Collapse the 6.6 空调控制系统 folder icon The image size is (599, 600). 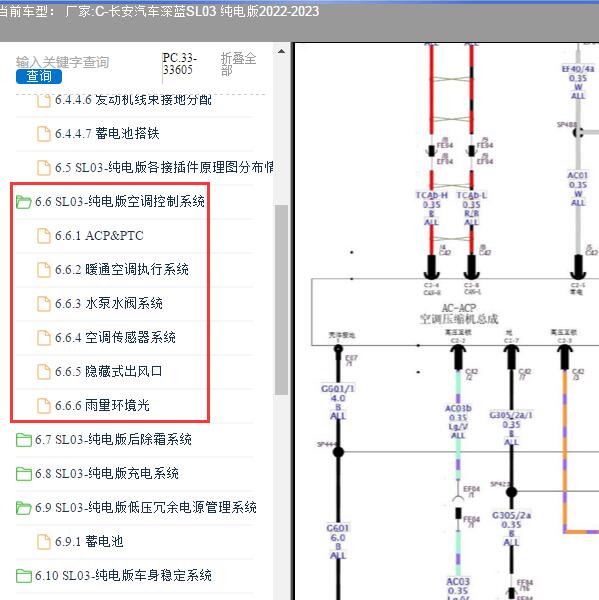[x=23, y=202]
